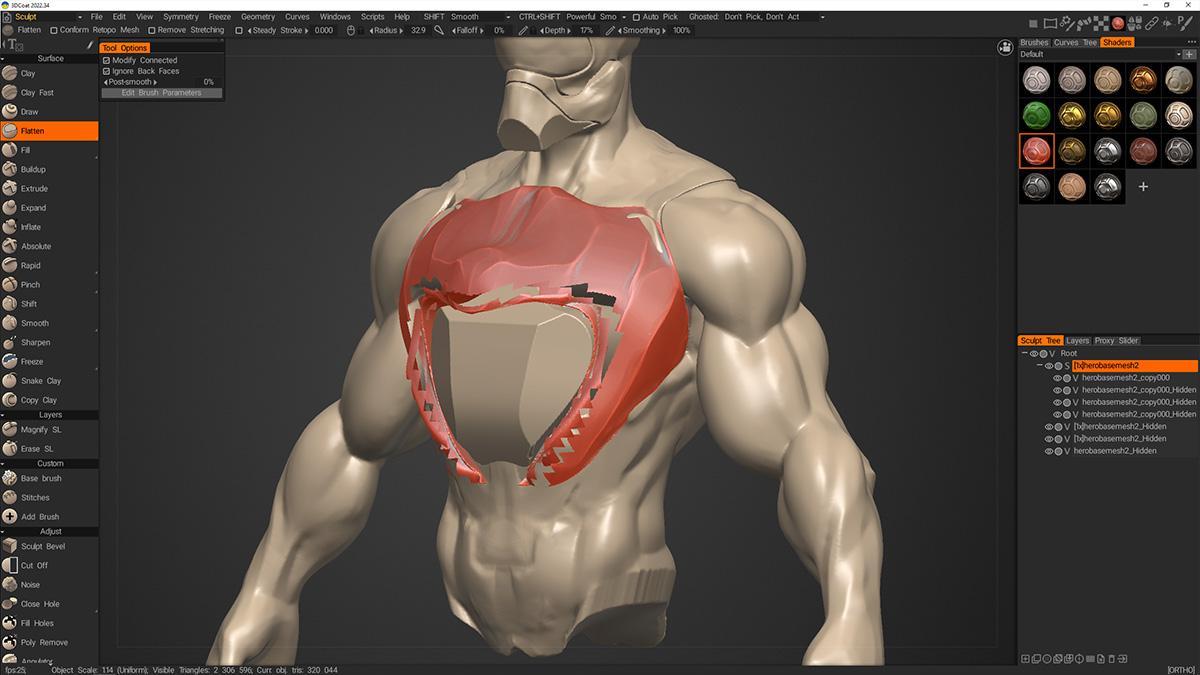Screen dimensions: 1200x675
Task: Select the Fill brush
Action: pyautogui.click(x=49, y=150)
